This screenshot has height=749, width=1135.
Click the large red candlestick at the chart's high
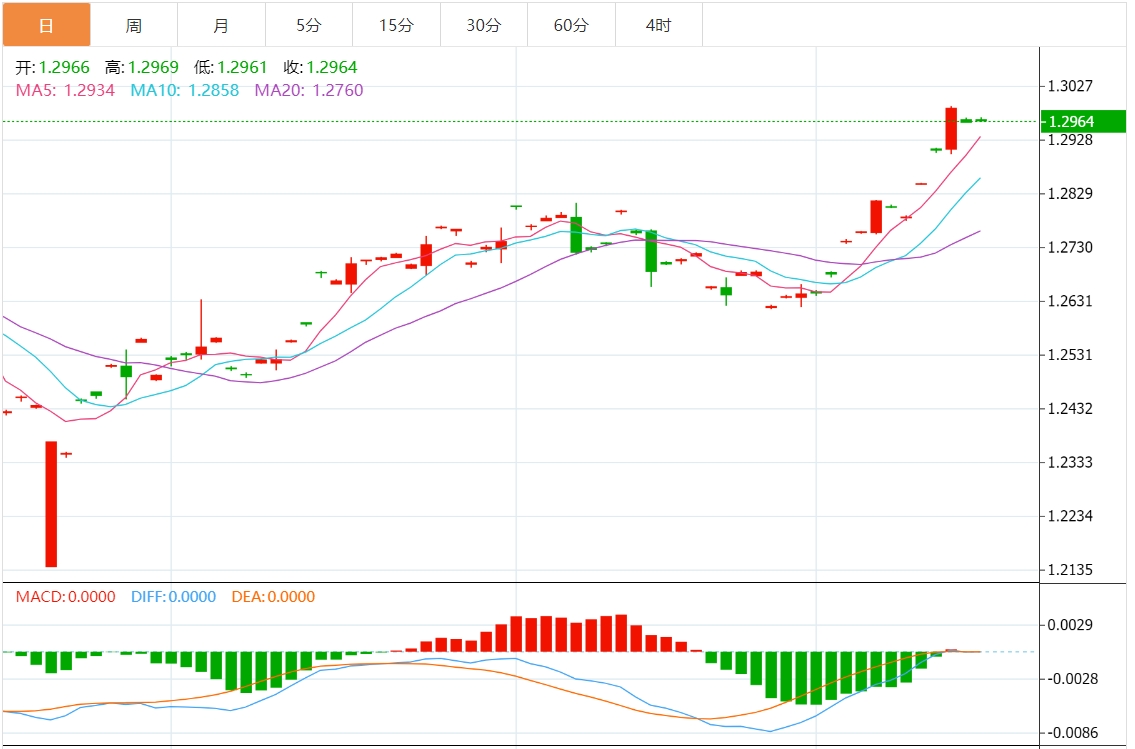point(951,129)
